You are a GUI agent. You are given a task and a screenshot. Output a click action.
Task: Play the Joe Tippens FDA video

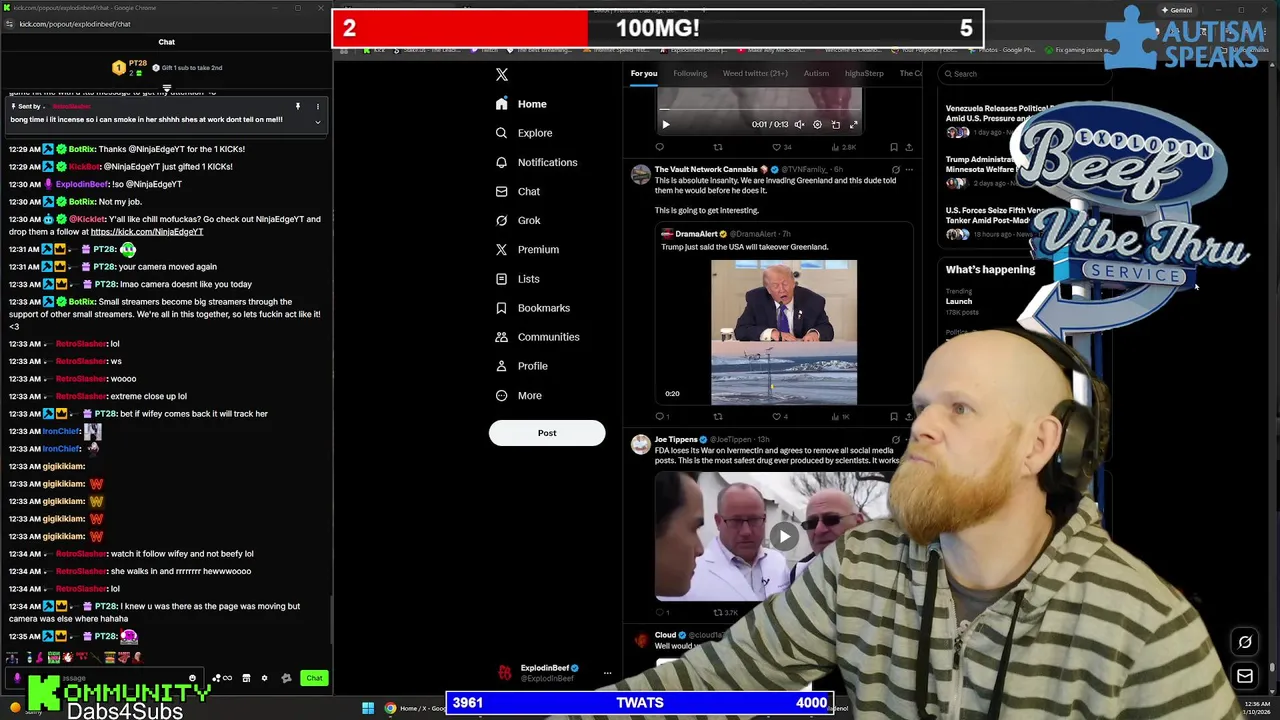(784, 537)
